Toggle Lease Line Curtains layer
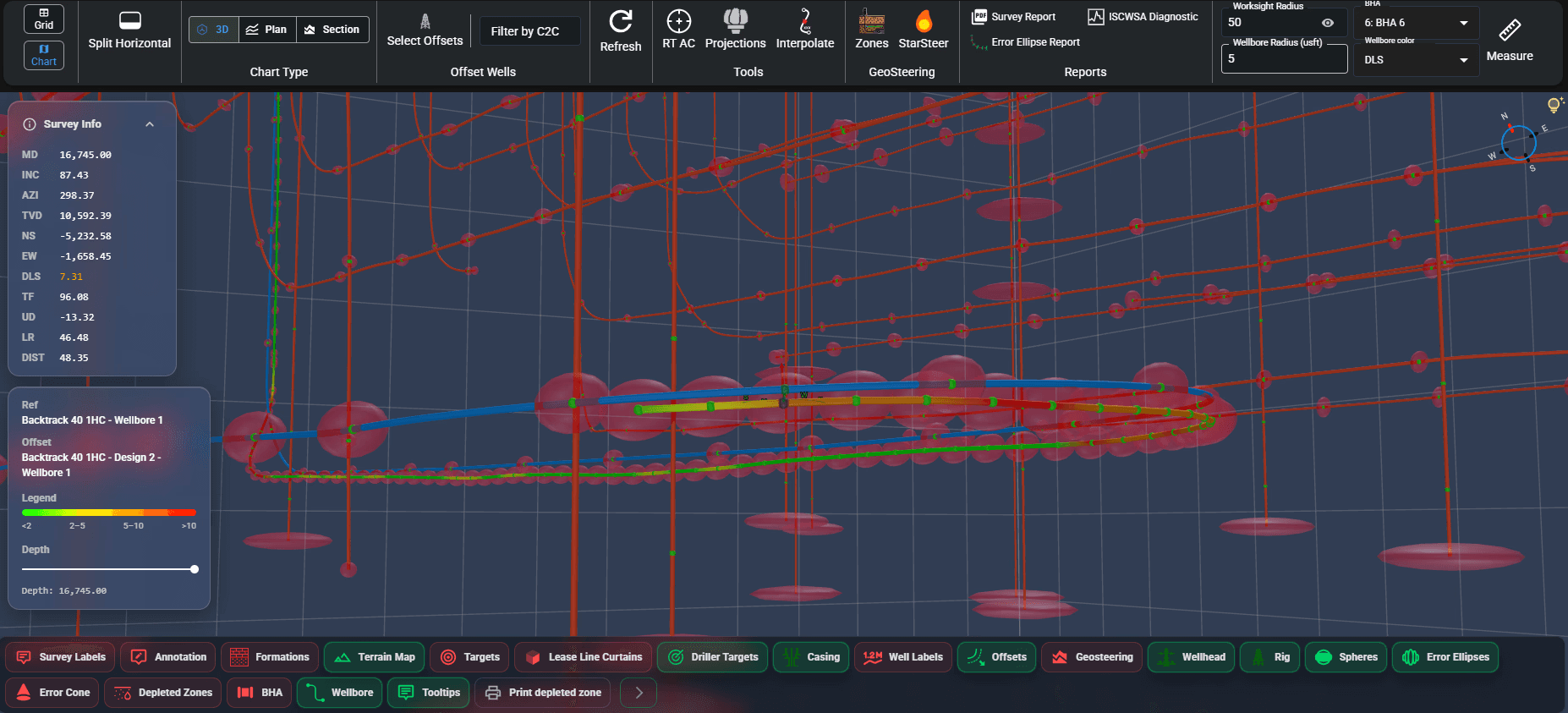 tap(583, 657)
